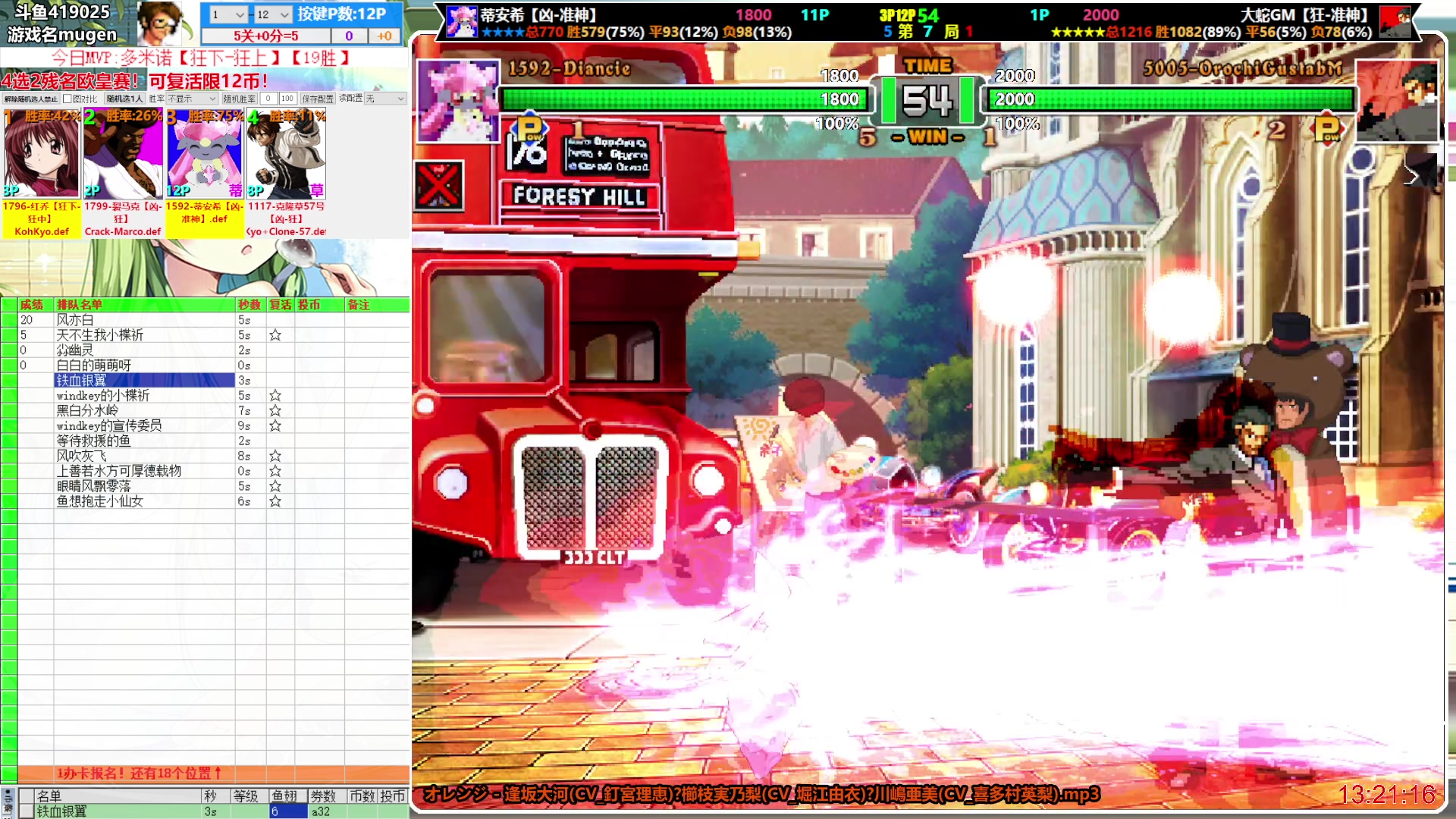Select character thumbnail 1796 KohKyo.def
This screenshot has height=819, width=1456.
click(x=42, y=154)
